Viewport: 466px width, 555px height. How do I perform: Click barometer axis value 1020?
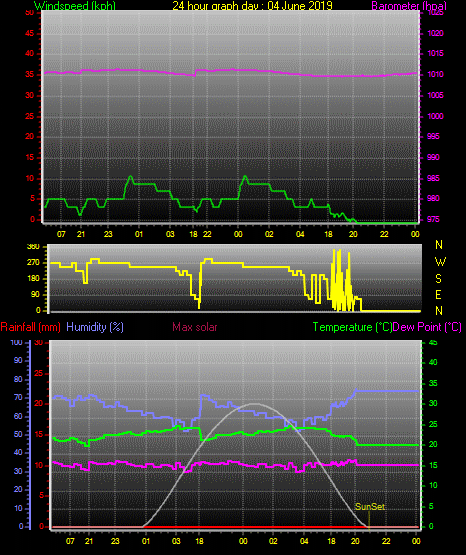point(436,33)
